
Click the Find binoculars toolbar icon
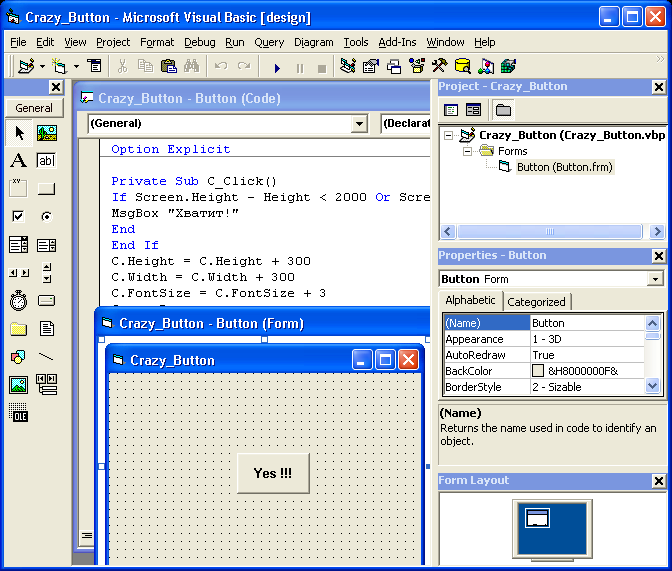(191, 66)
